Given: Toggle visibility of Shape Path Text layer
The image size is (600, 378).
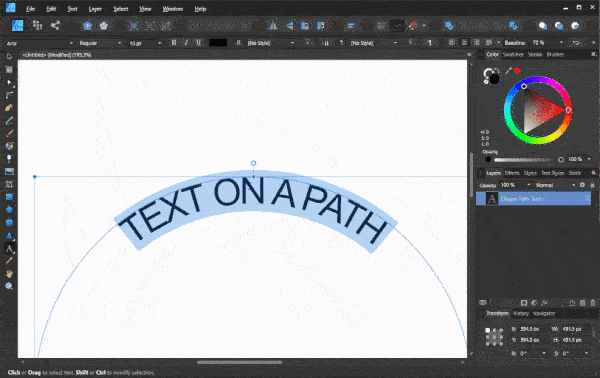Looking at the screenshot, I should [587, 199].
